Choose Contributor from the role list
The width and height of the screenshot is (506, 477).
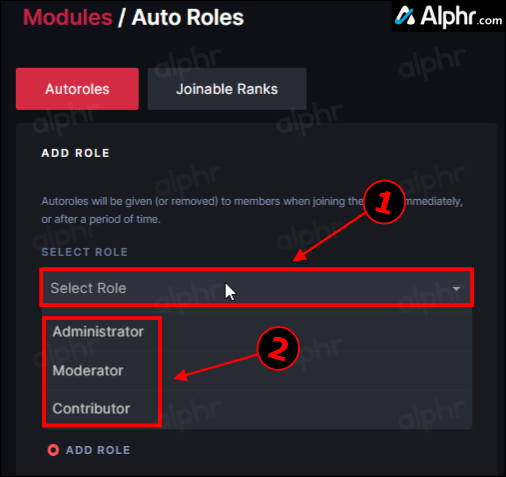[91, 409]
